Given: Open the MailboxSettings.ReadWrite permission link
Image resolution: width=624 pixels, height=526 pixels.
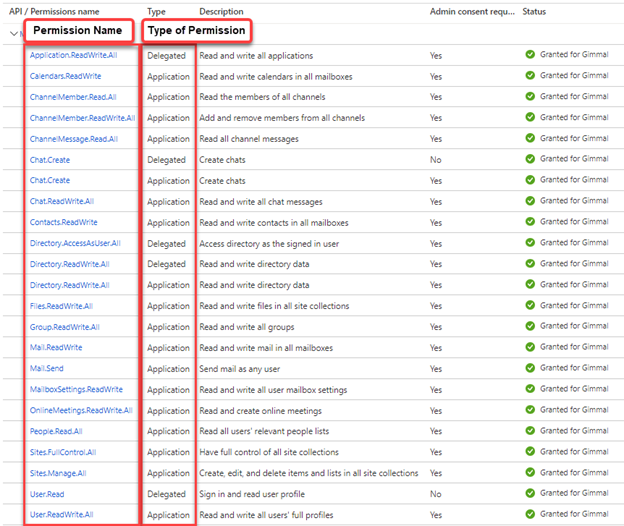Looking at the screenshot, I should (76, 389).
